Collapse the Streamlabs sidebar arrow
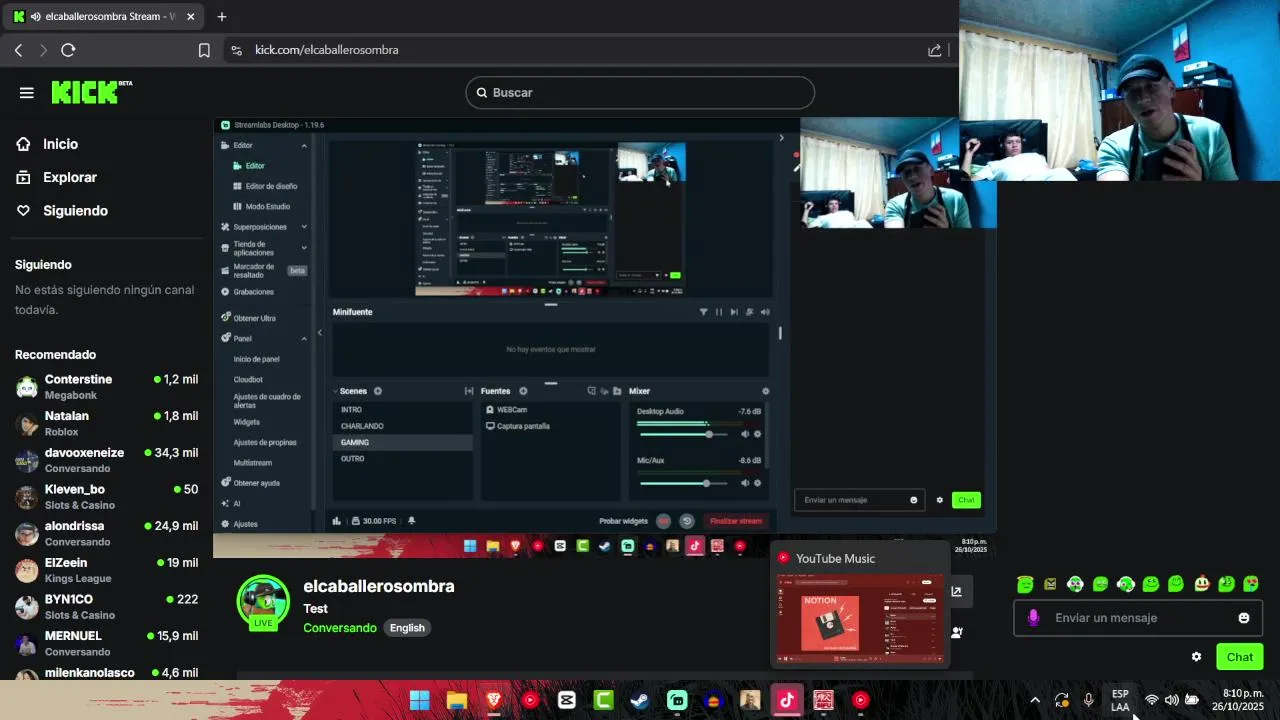Viewport: 1280px width, 720px height. point(320,333)
